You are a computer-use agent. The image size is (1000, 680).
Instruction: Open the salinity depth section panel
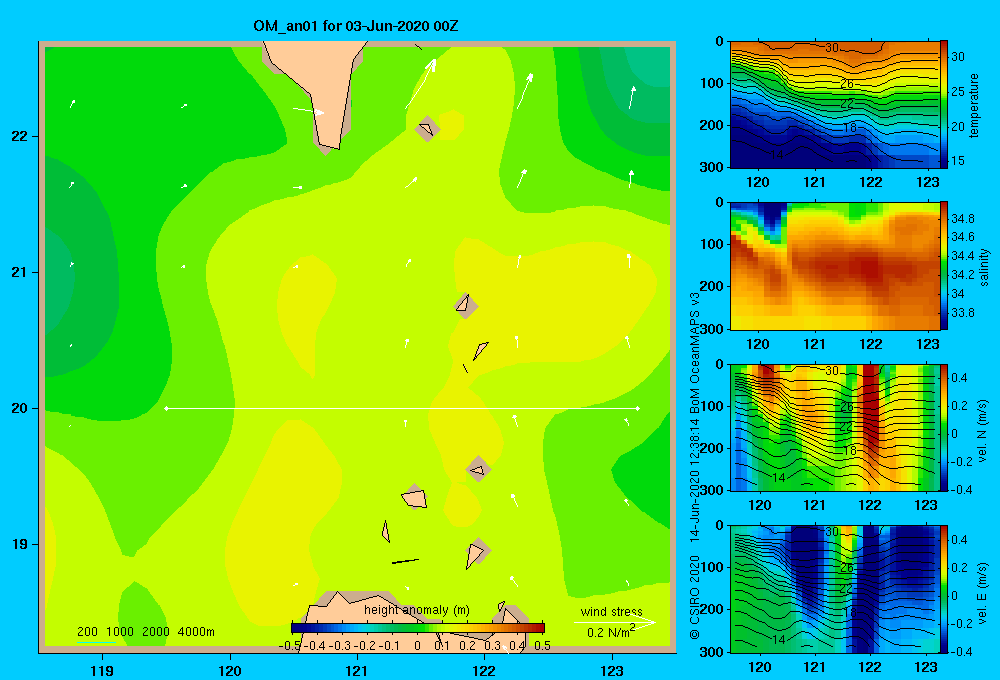(x=834, y=266)
